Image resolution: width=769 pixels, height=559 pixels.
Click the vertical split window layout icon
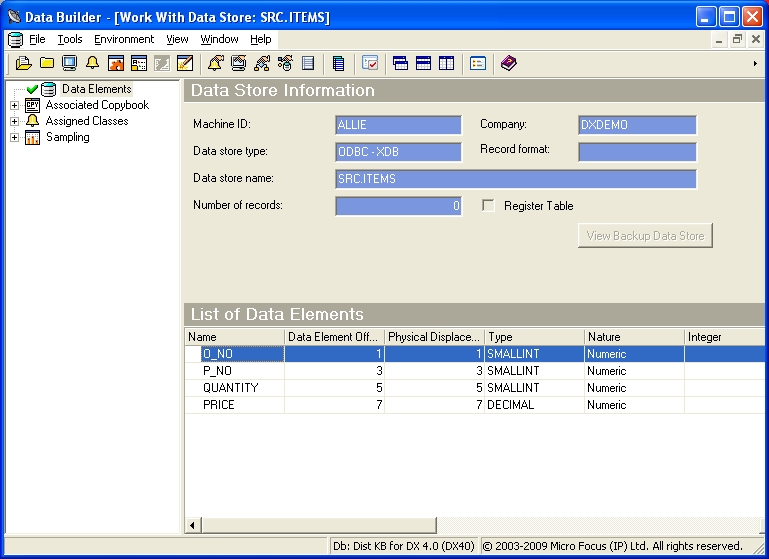click(x=446, y=63)
